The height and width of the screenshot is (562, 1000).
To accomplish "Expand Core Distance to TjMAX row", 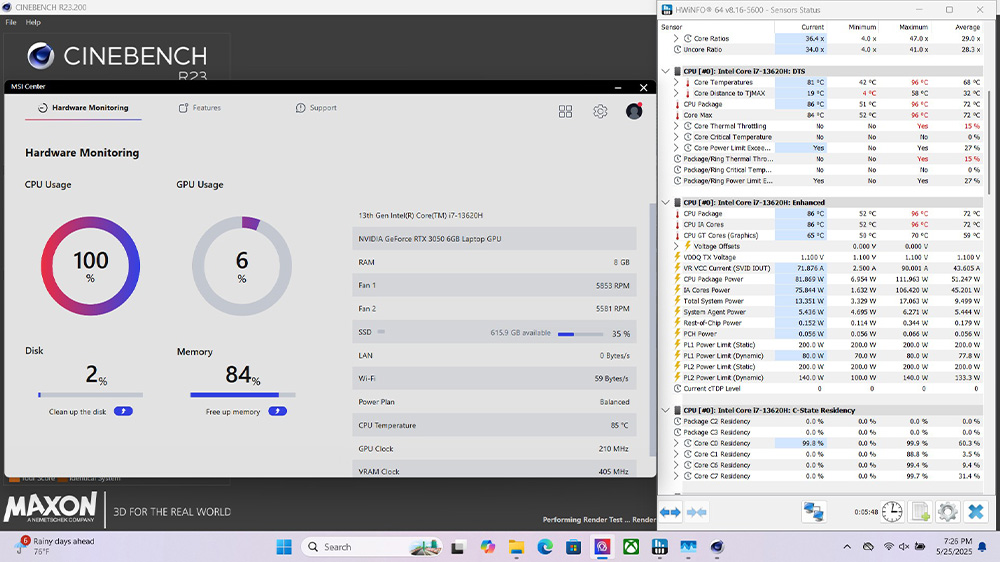I will (676, 93).
